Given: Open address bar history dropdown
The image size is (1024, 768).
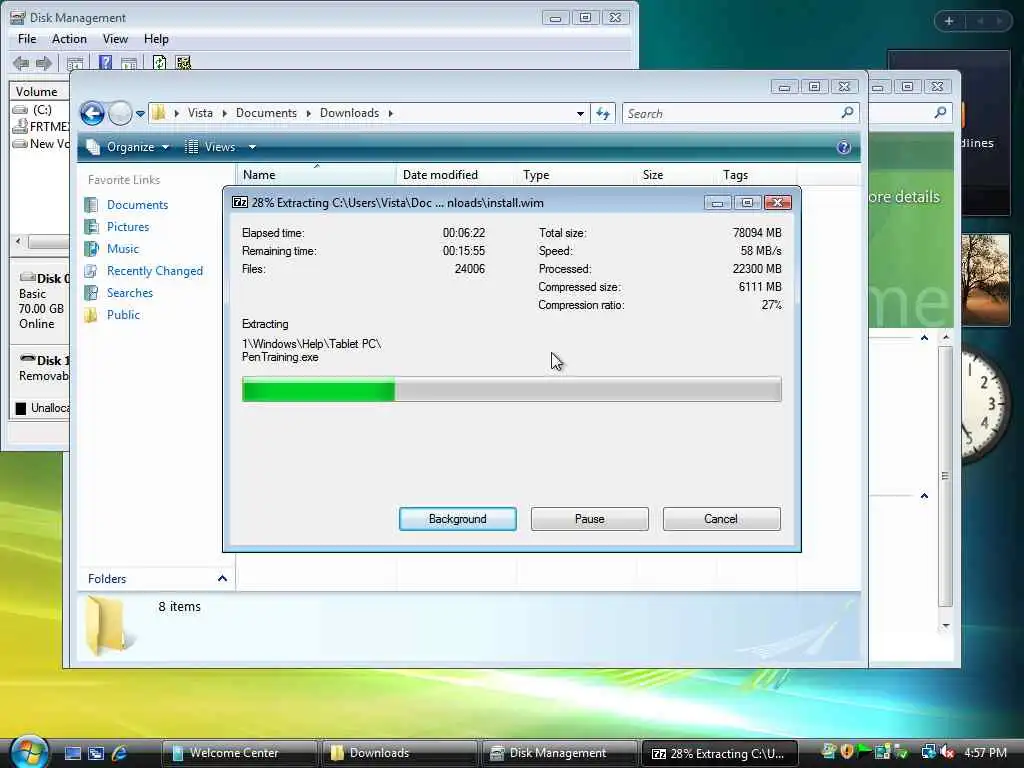Looking at the screenshot, I should pos(580,114).
